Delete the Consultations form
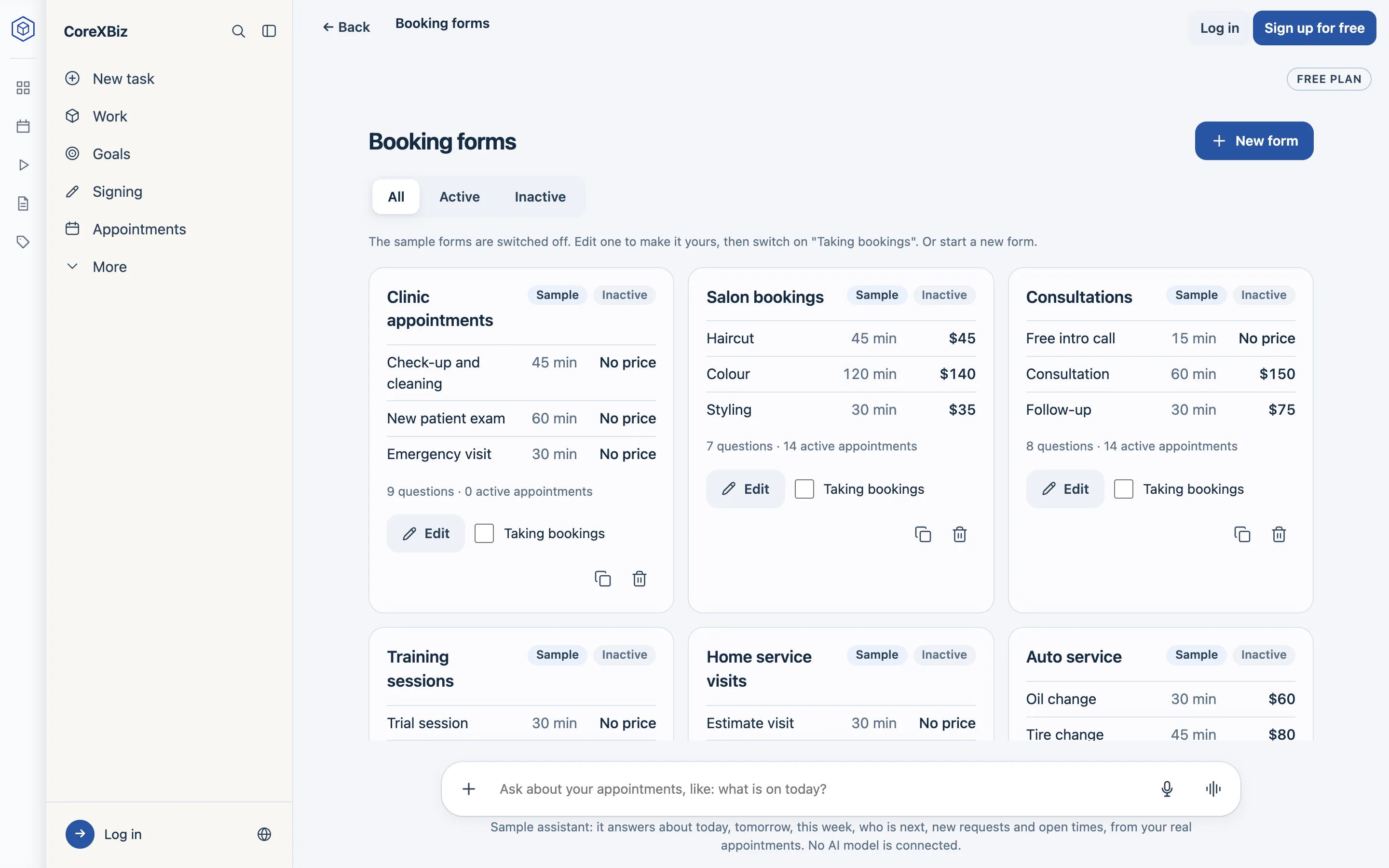The height and width of the screenshot is (868, 1389). click(1279, 534)
